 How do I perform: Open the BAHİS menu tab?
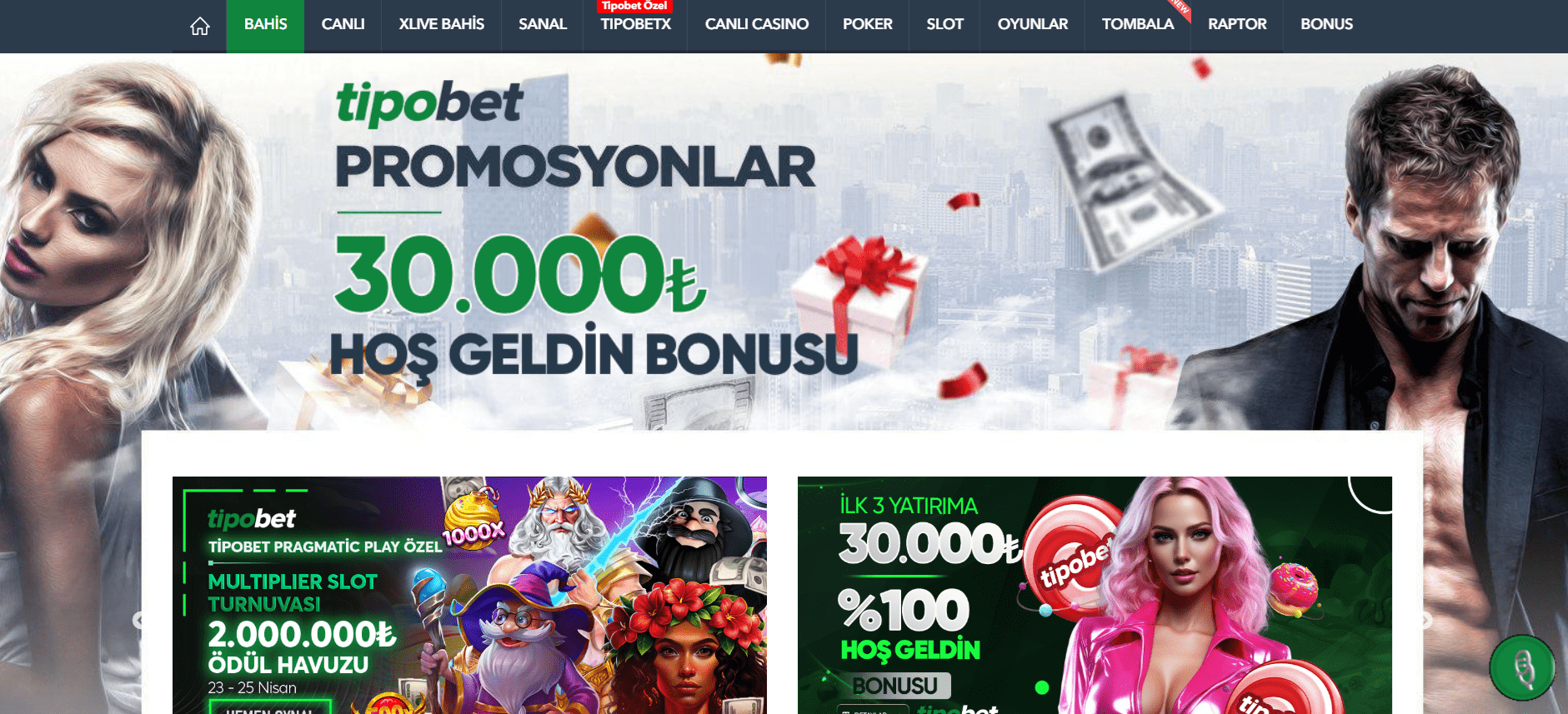[265, 26]
